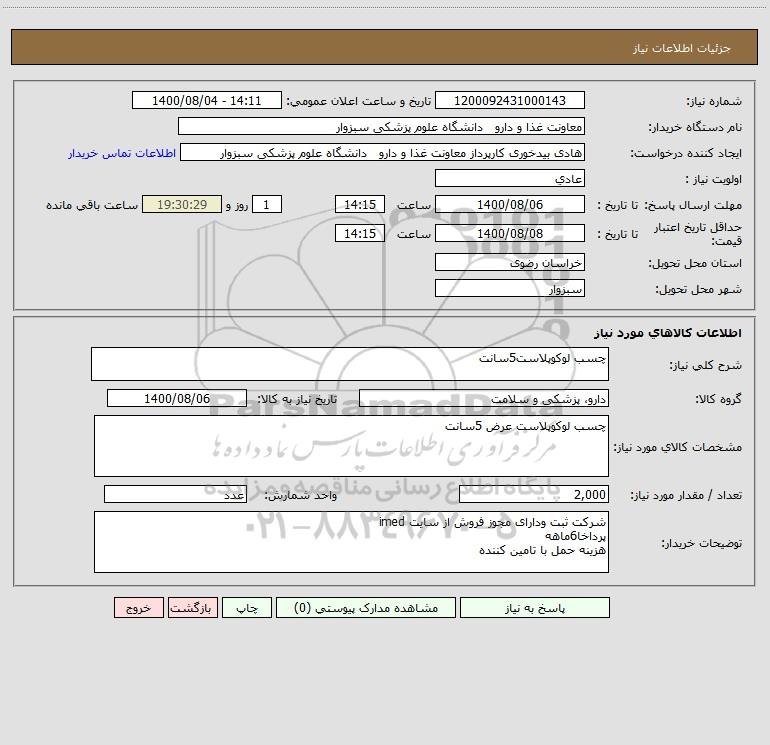Click the 'نام دستگاه خریدار:' label
The width and height of the screenshot is (770, 745).
[x=695, y=128]
